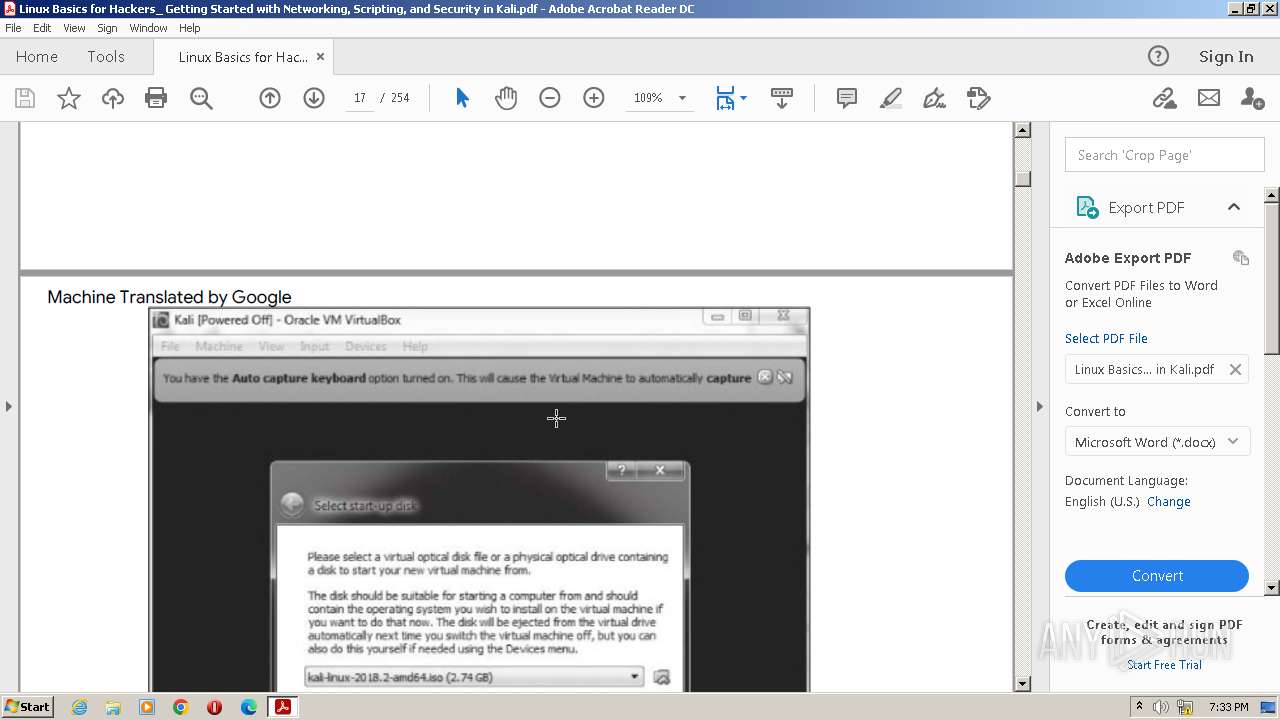Click the Acrobat Reader taskbar button

(x=283, y=707)
